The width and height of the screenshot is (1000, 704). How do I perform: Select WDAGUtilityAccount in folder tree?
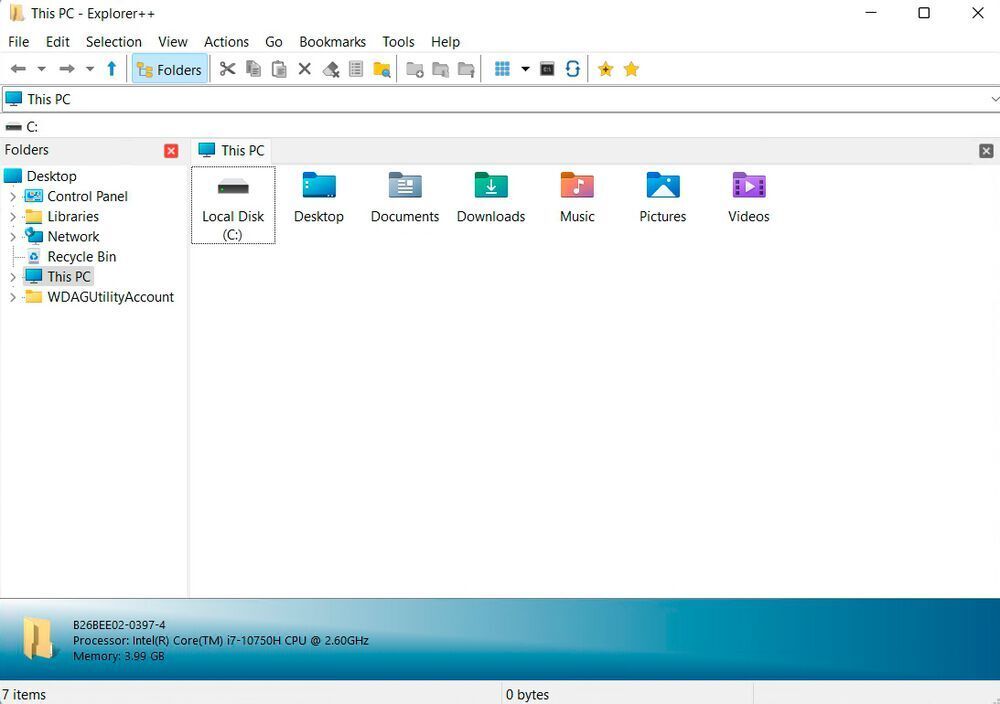110,297
